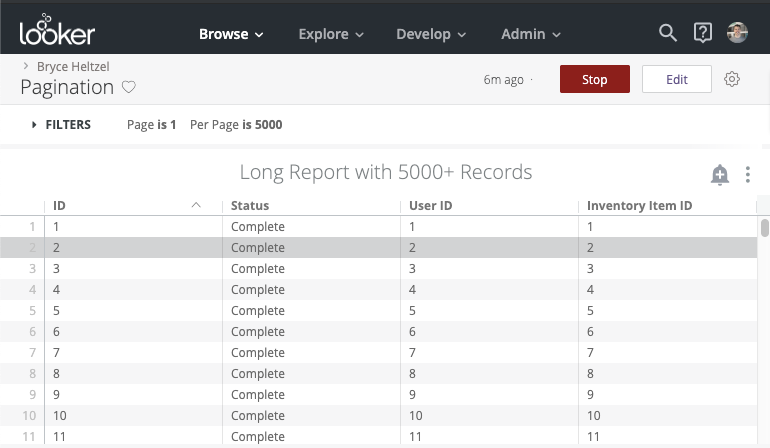
Task: Click Status cell 'Complete' in row 1
Action: click(258, 226)
